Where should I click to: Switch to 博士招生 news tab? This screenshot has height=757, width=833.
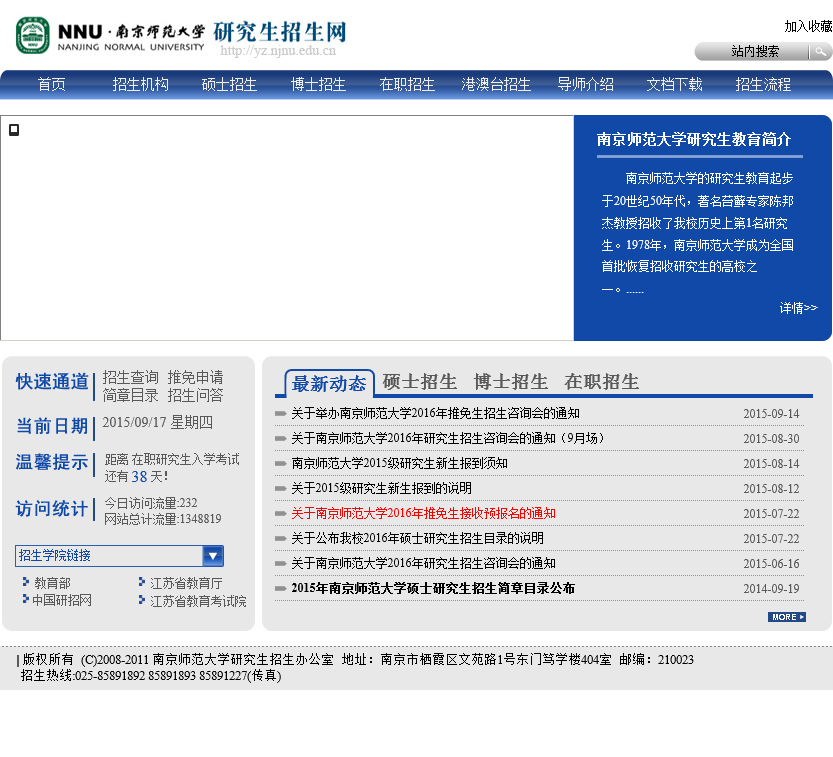511,382
